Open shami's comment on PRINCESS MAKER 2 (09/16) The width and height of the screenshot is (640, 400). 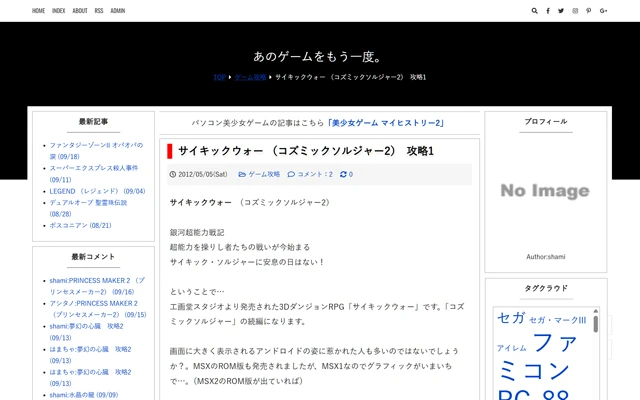(x=97, y=286)
